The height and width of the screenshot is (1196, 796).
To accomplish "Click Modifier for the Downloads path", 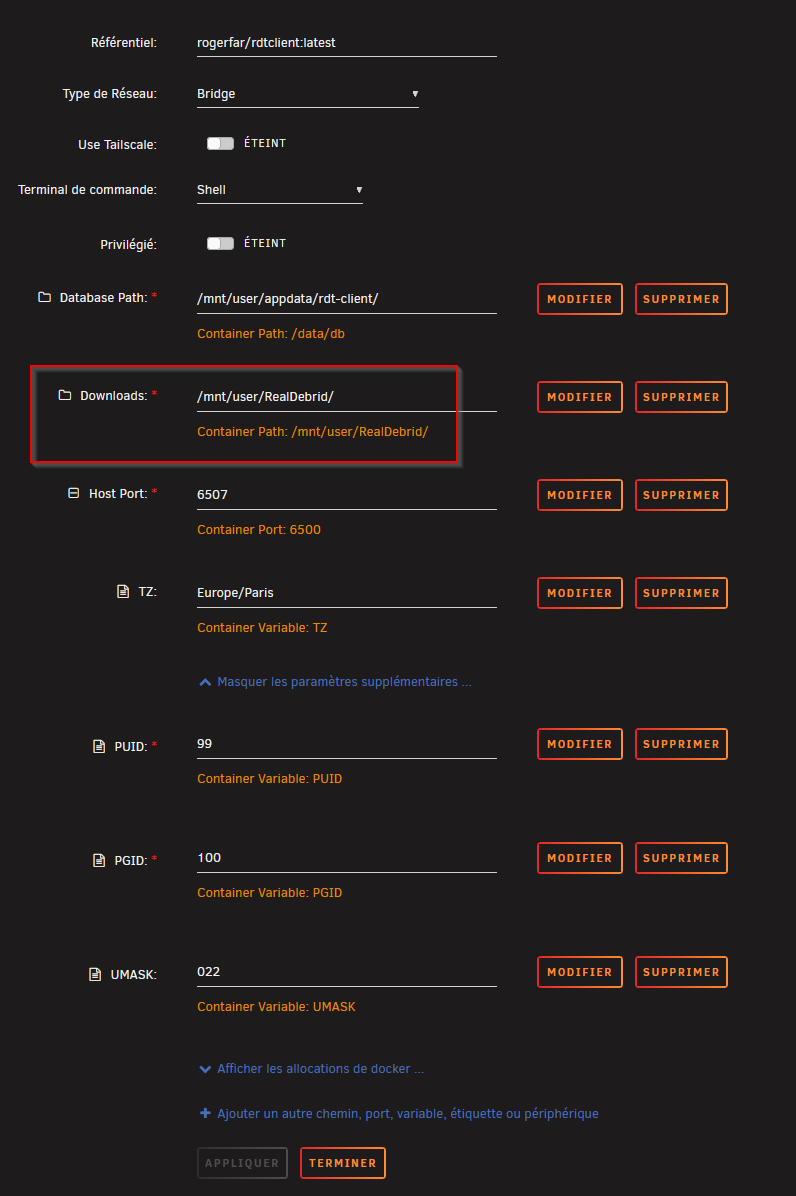I will [x=579, y=397].
